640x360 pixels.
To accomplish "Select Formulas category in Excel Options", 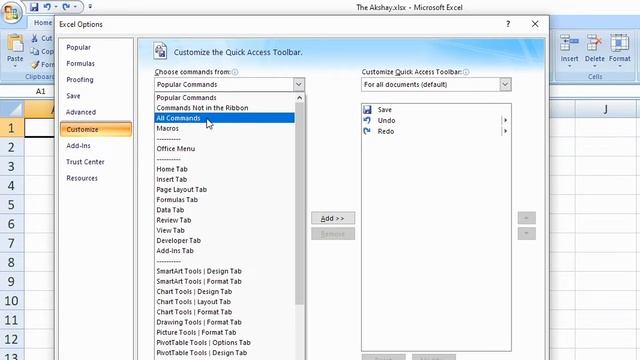I will tap(80, 64).
